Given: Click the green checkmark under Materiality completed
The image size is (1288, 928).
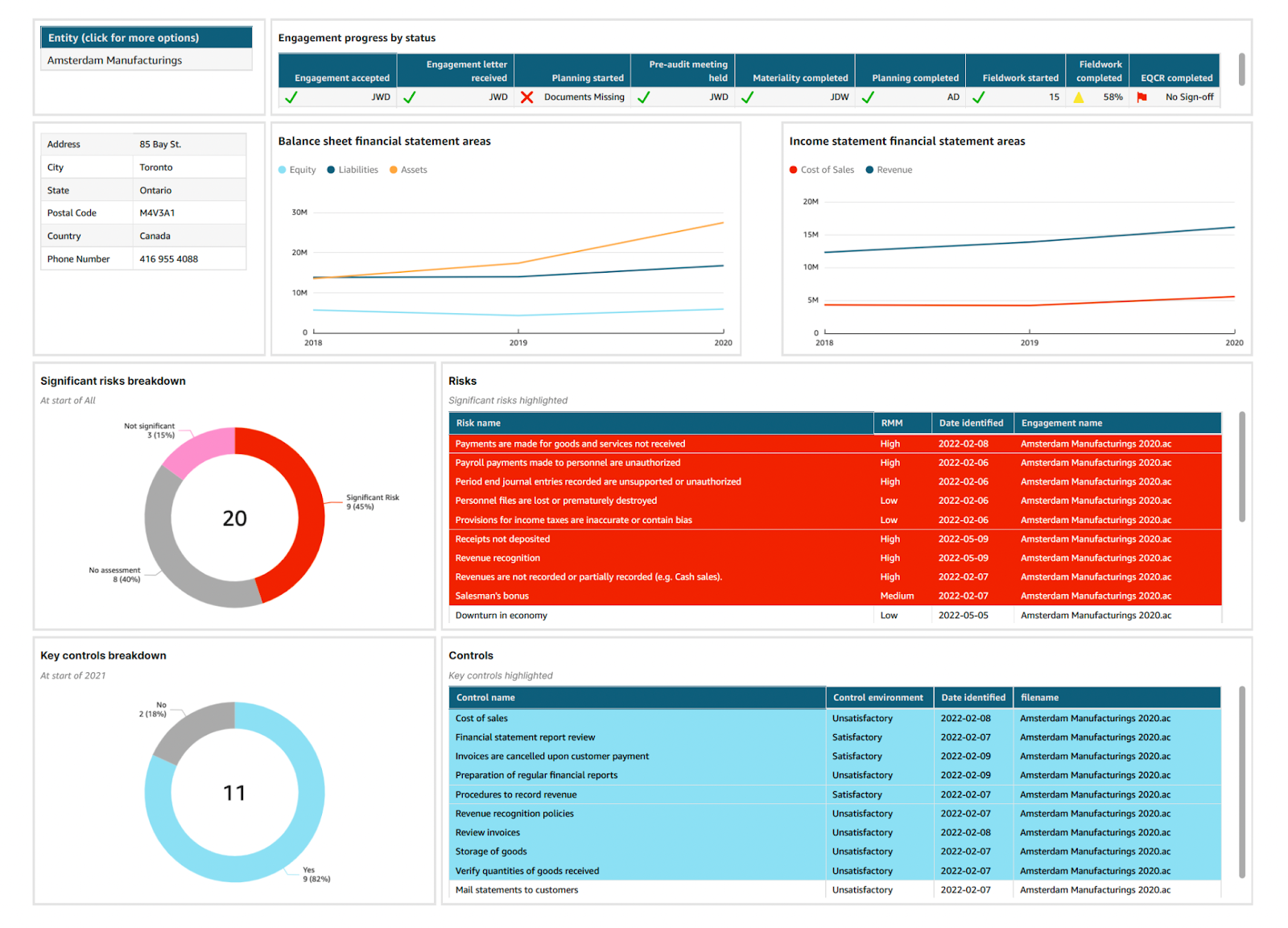Looking at the screenshot, I should point(747,97).
